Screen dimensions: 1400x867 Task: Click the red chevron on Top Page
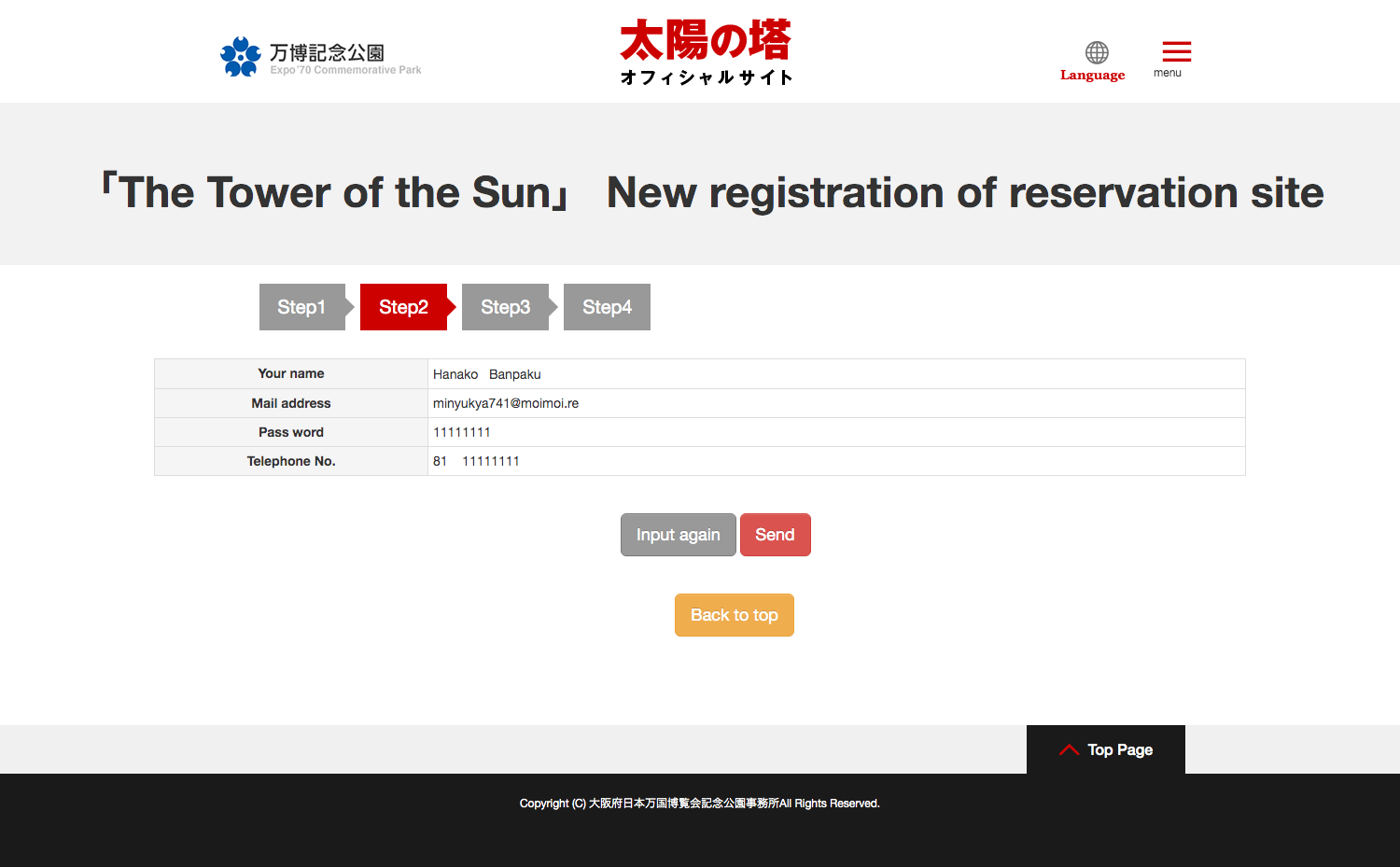pos(1070,749)
